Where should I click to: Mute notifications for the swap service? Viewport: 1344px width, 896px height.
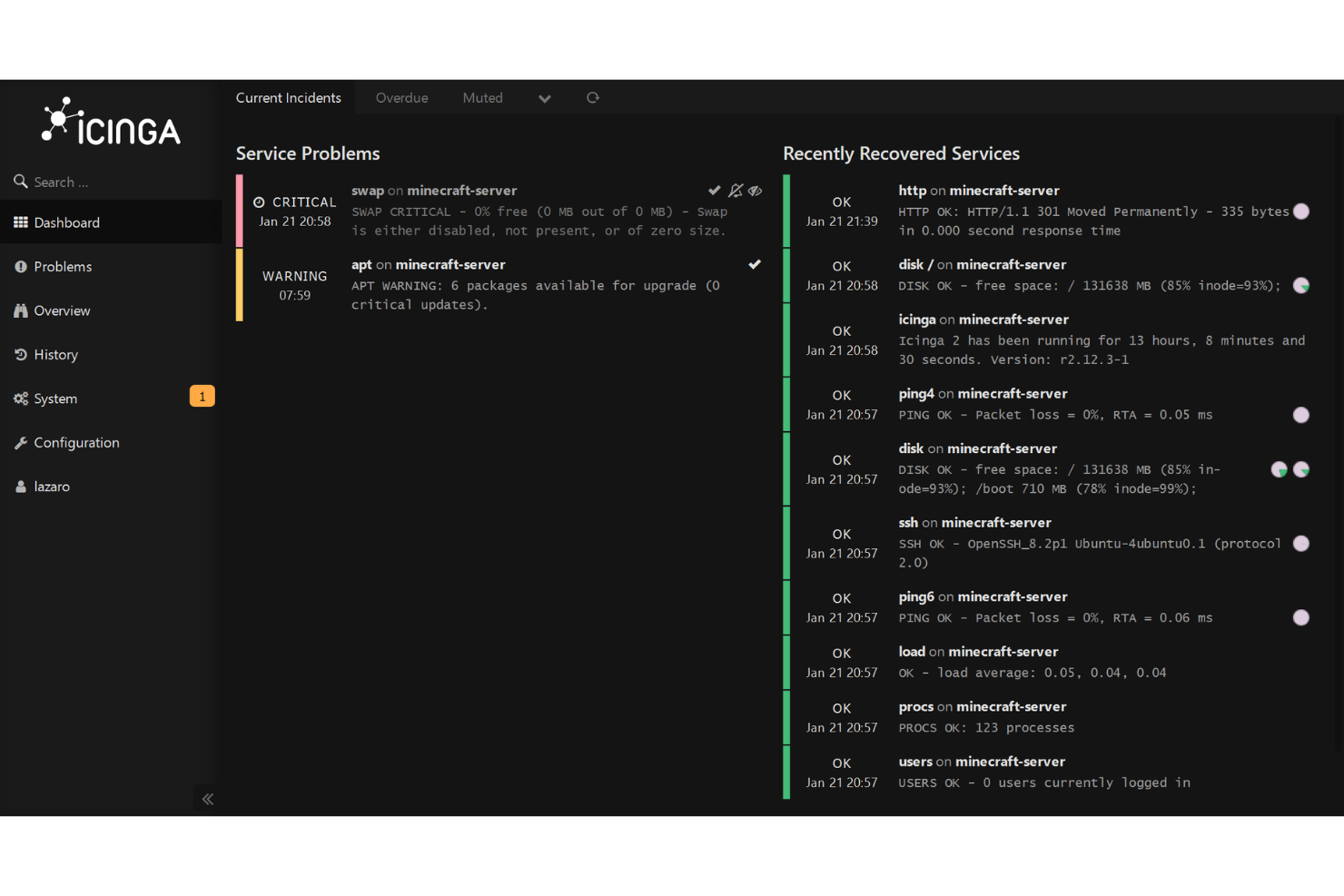click(736, 190)
